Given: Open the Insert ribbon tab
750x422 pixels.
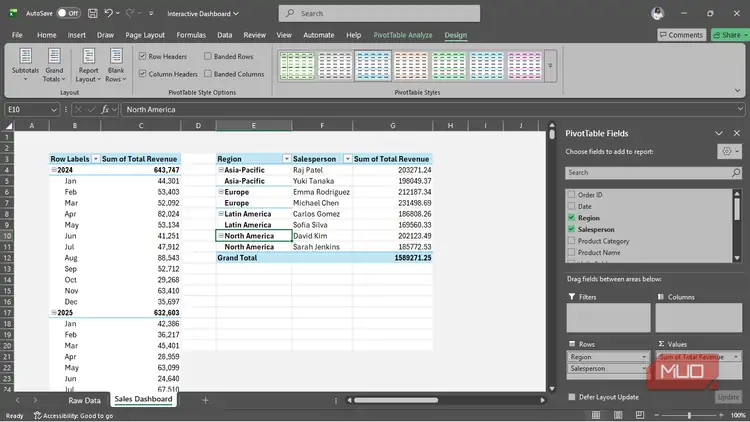Looking at the screenshot, I should click(77, 35).
